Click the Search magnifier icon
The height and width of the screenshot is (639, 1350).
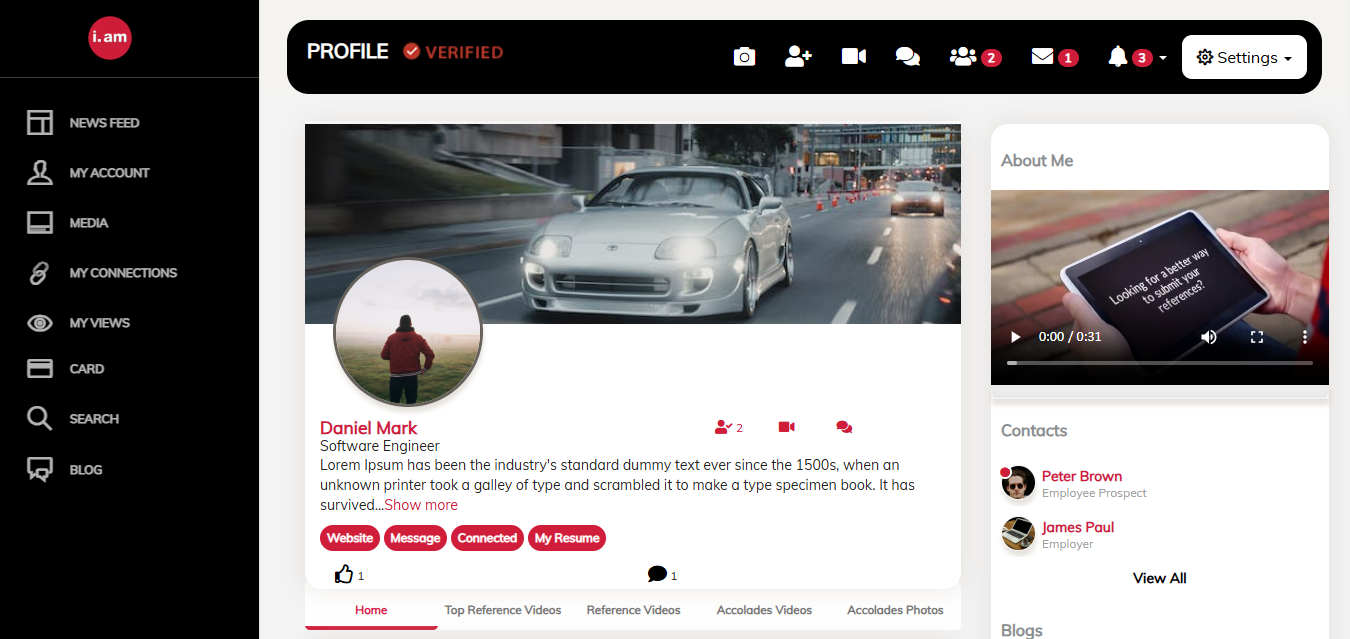(39, 418)
